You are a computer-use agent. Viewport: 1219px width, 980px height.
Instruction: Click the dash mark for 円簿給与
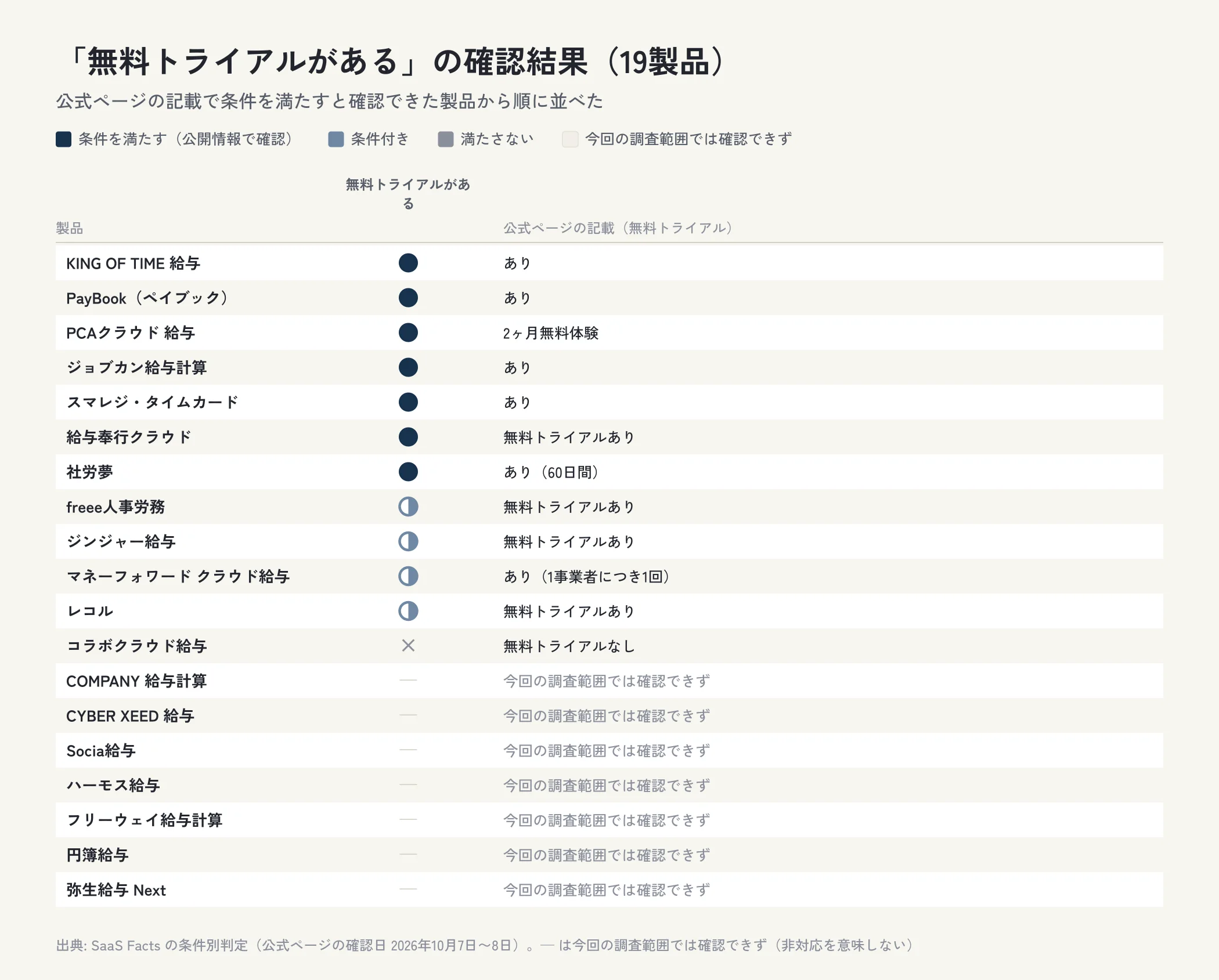pyautogui.click(x=408, y=854)
